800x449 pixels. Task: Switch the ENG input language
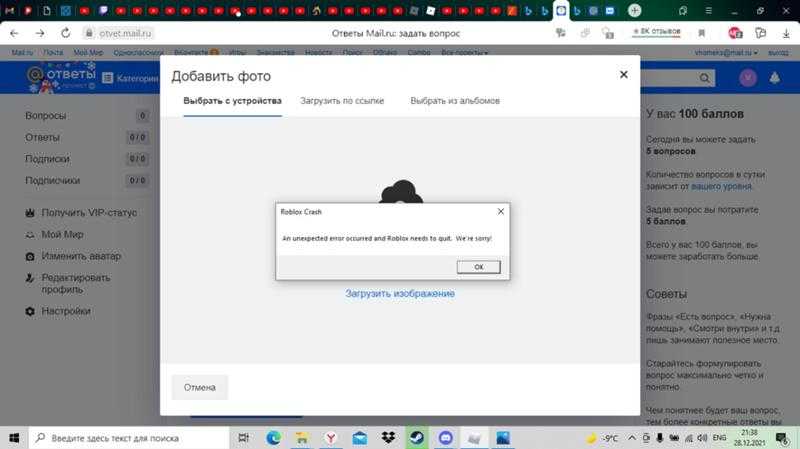click(x=719, y=438)
